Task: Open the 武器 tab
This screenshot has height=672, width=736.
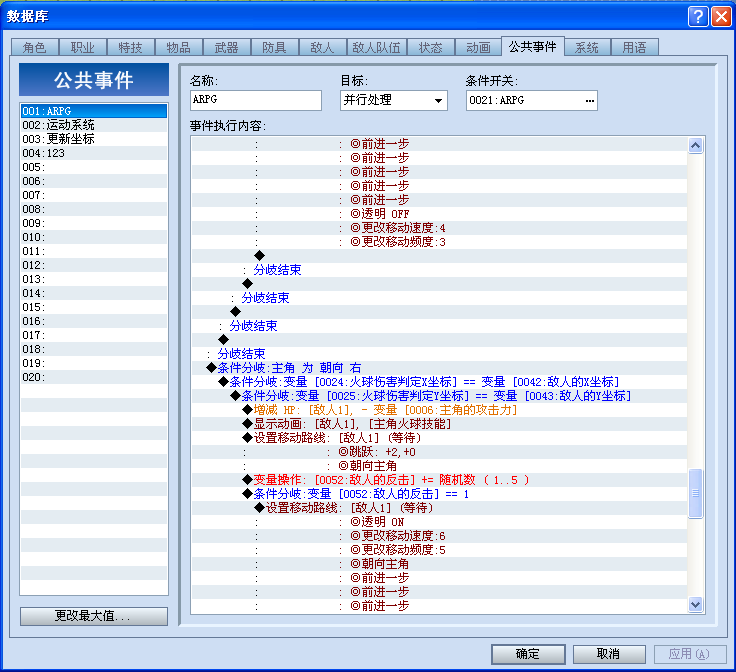Action: [x=226, y=47]
